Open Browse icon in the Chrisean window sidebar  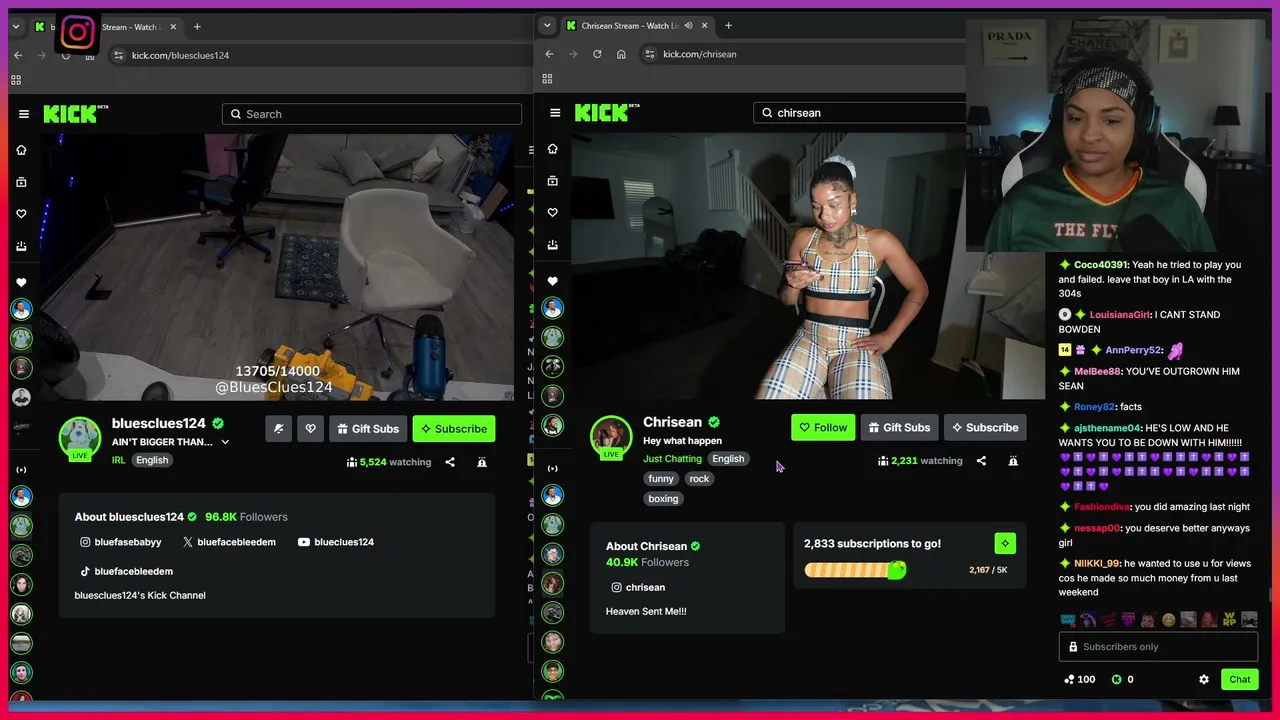point(552,181)
